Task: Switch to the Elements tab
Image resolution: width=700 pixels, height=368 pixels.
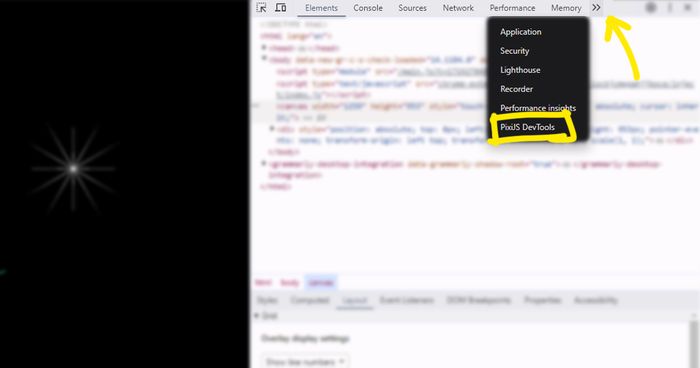Action: click(321, 8)
